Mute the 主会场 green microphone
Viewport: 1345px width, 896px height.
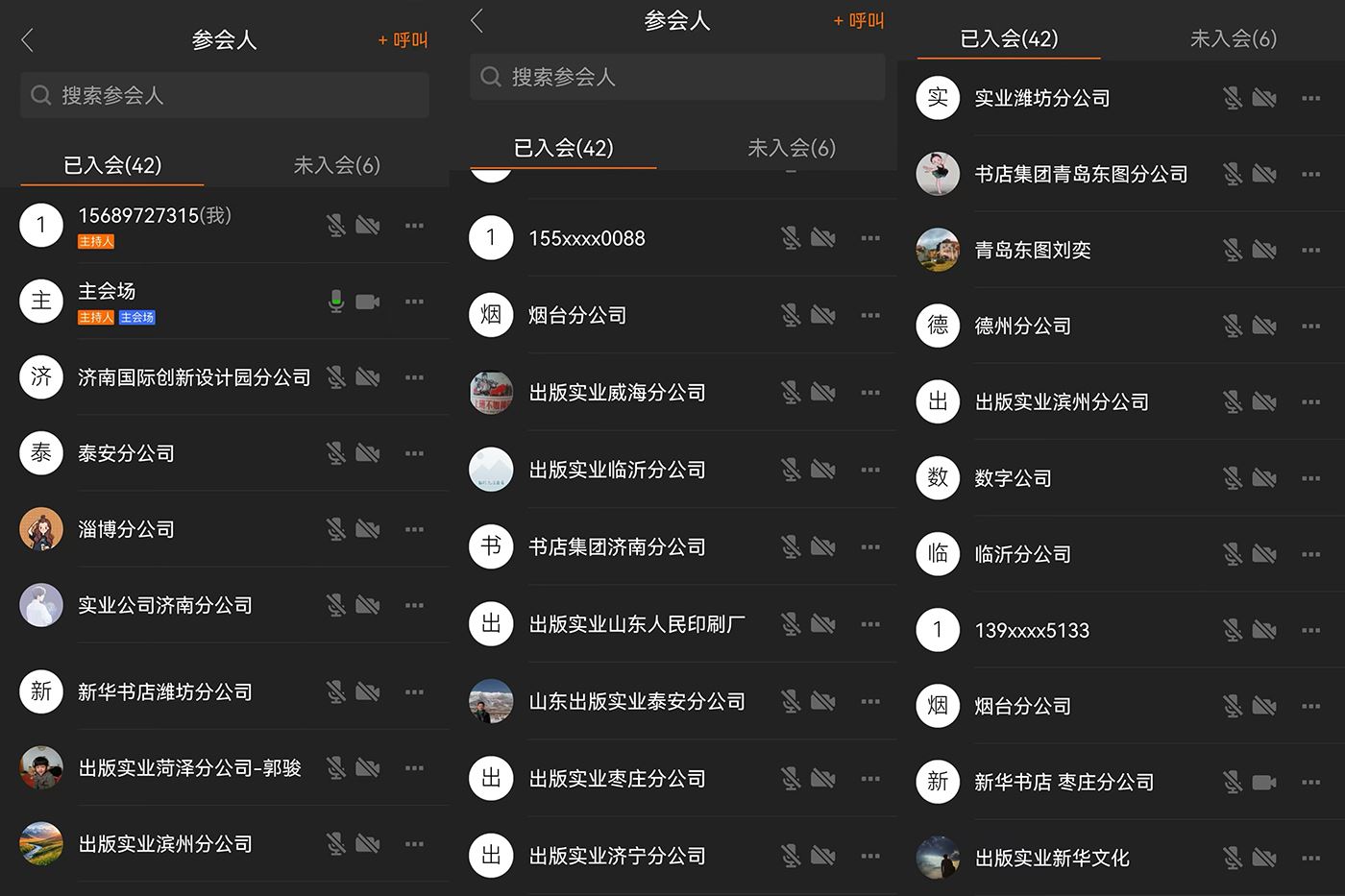point(335,302)
